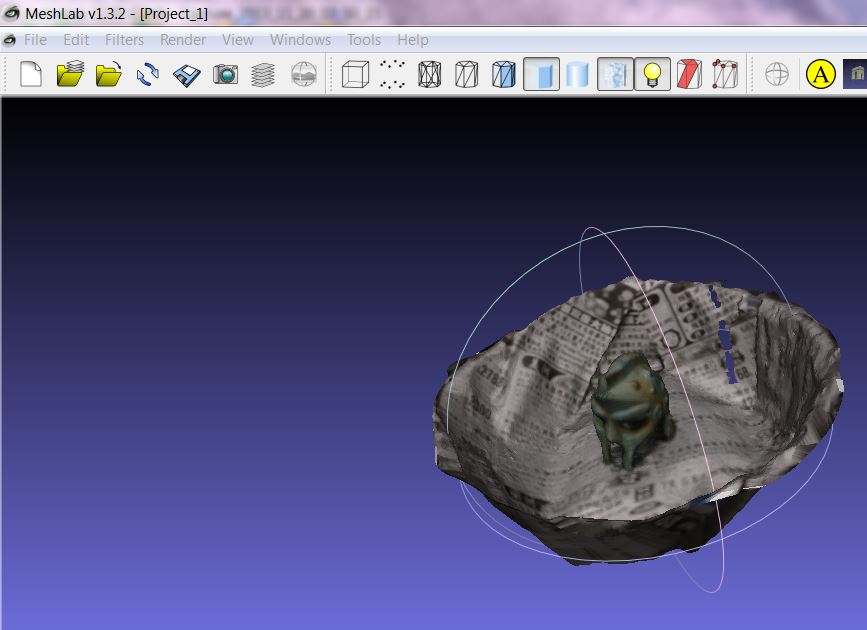Click the yellow circled A icon

[821, 74]
